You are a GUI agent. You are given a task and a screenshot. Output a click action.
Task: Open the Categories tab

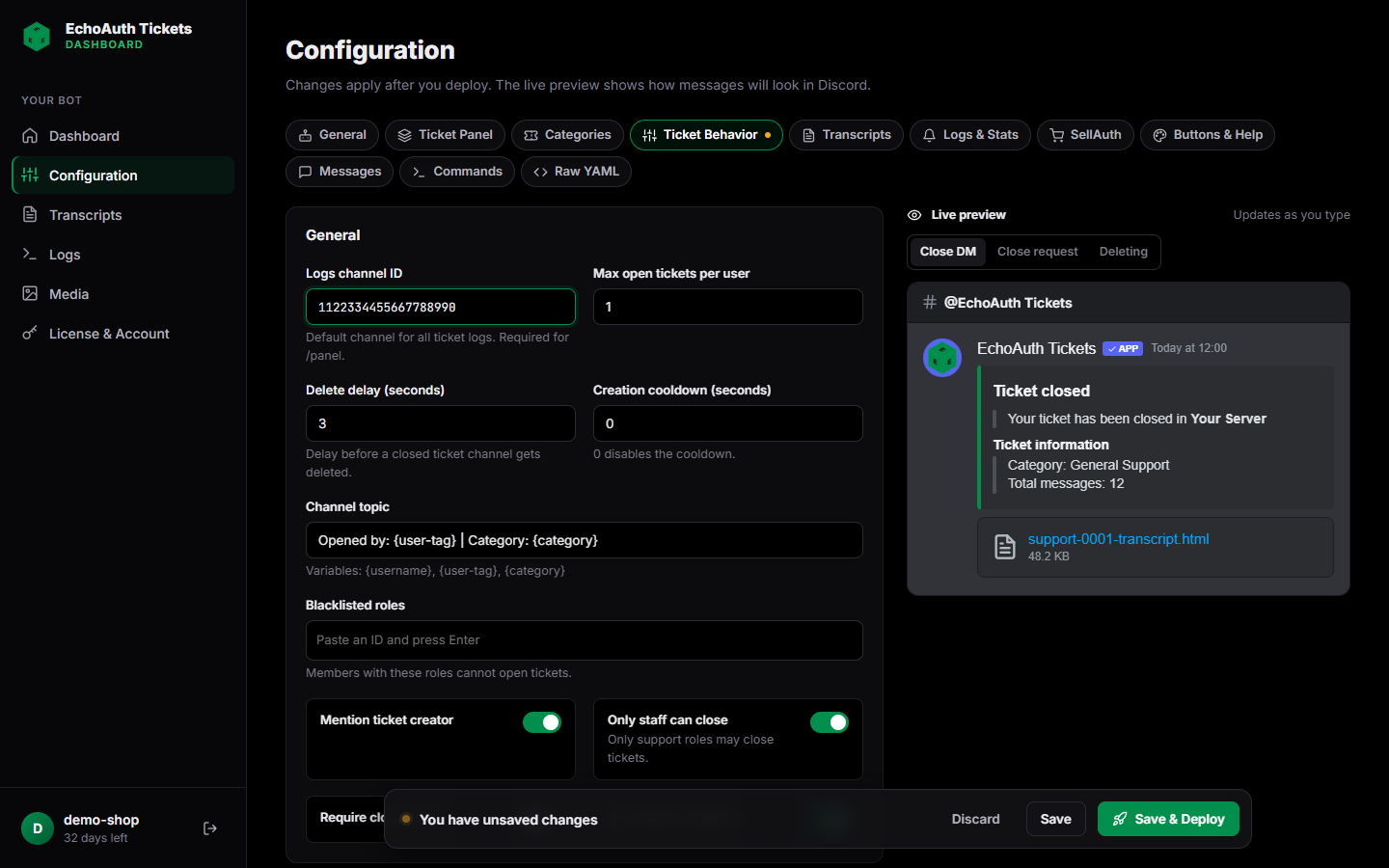click(567, 135)
